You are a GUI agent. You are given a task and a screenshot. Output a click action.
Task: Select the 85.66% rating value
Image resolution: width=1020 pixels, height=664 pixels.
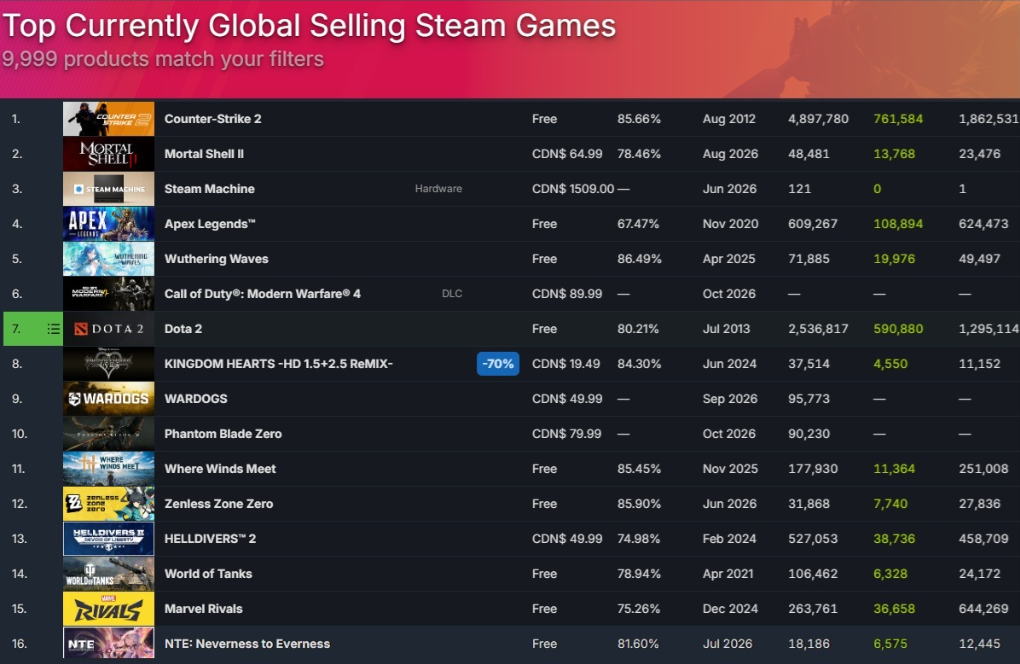pyautogui.click(x=639, y=119)
